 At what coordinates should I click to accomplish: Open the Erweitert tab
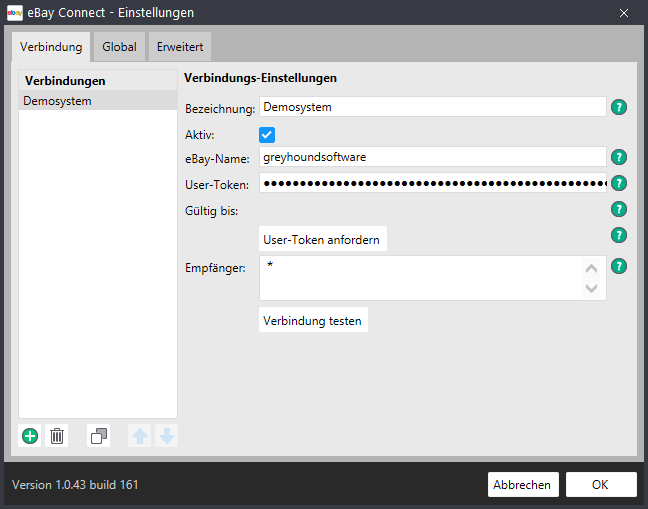point(180,47)
